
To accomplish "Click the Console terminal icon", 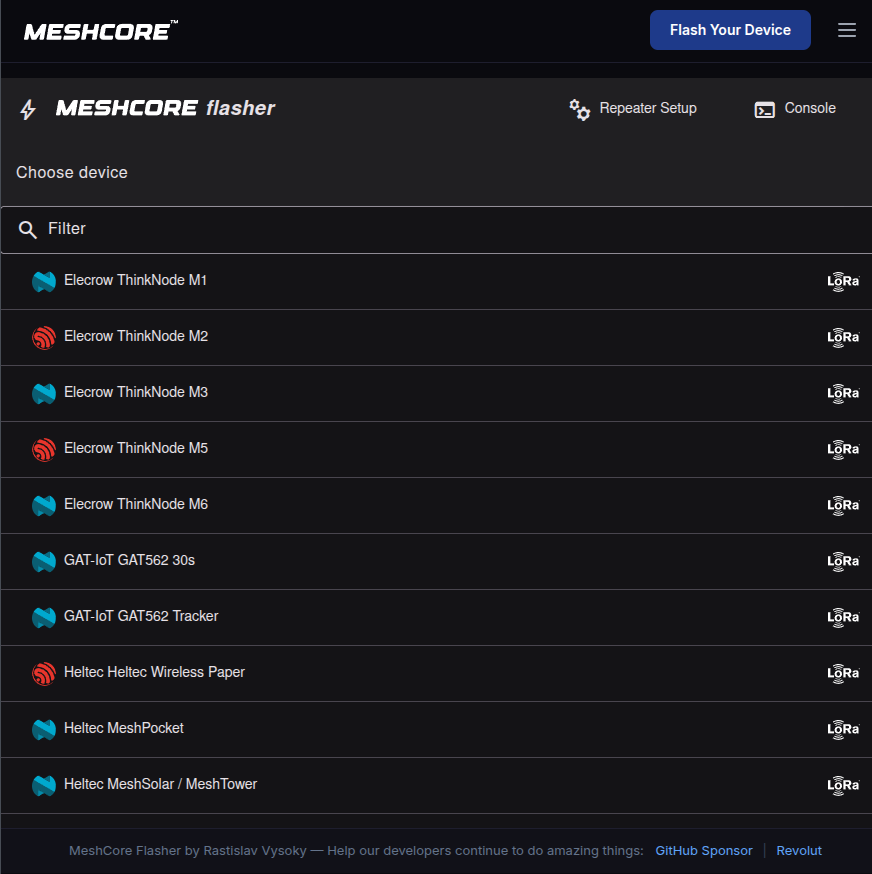I will pos(765,109).
